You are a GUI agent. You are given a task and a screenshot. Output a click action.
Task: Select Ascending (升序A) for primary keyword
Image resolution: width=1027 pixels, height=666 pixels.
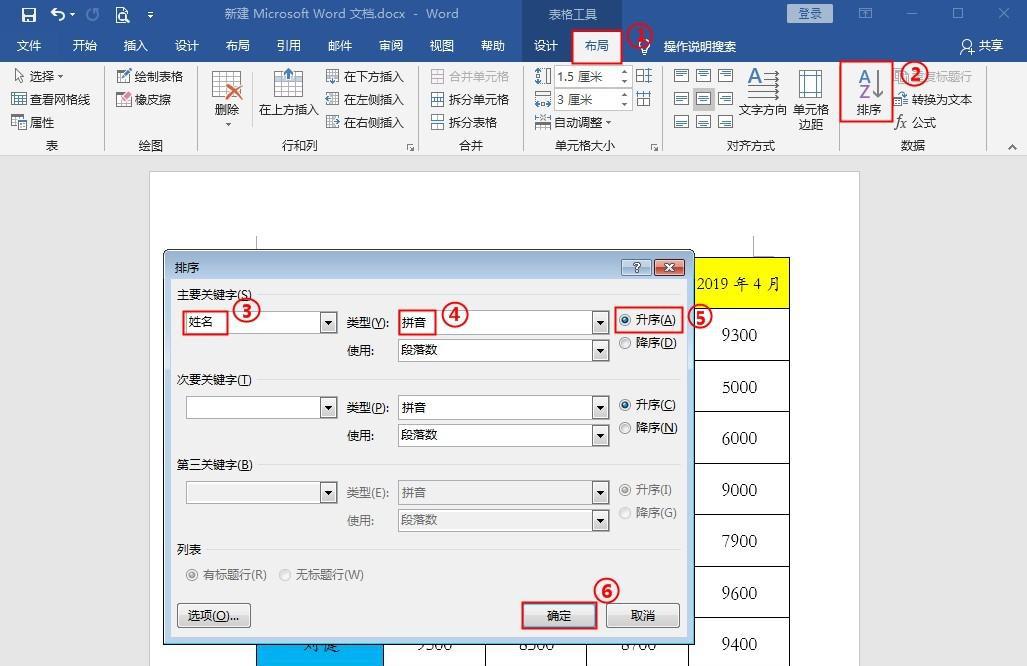tap(647, 320)
